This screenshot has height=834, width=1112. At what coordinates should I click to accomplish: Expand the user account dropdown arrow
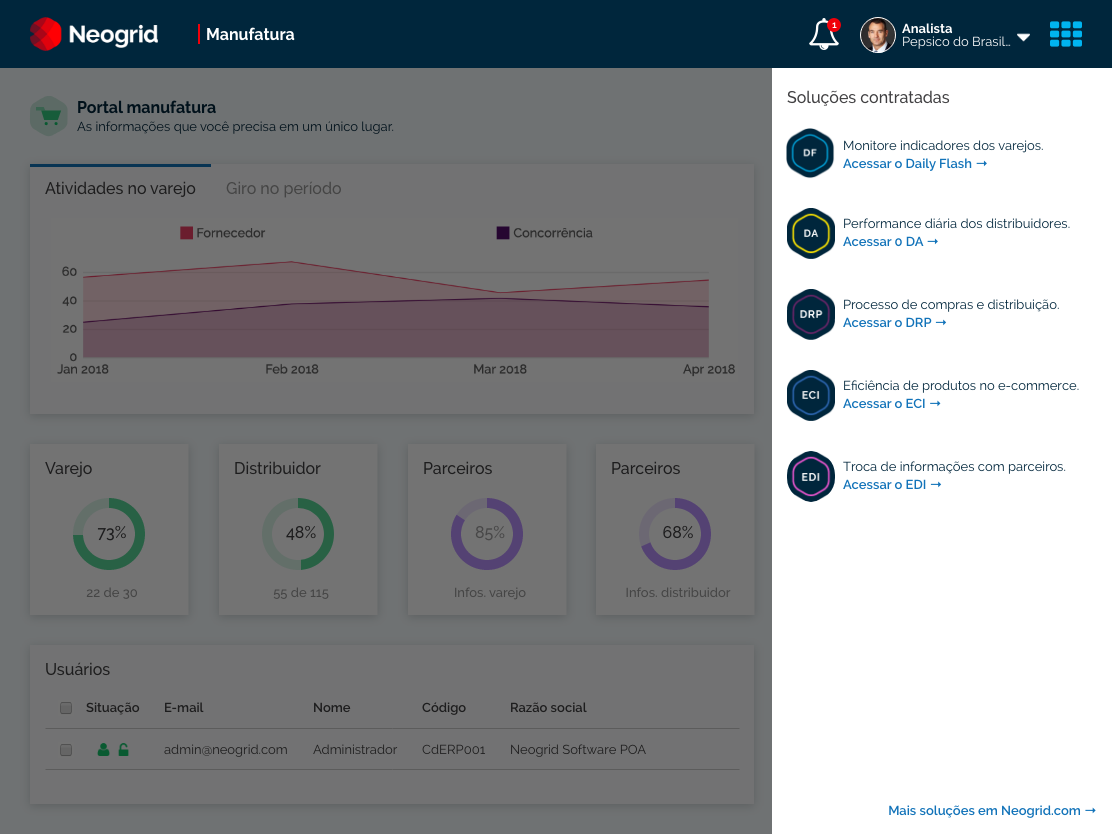1023,37
